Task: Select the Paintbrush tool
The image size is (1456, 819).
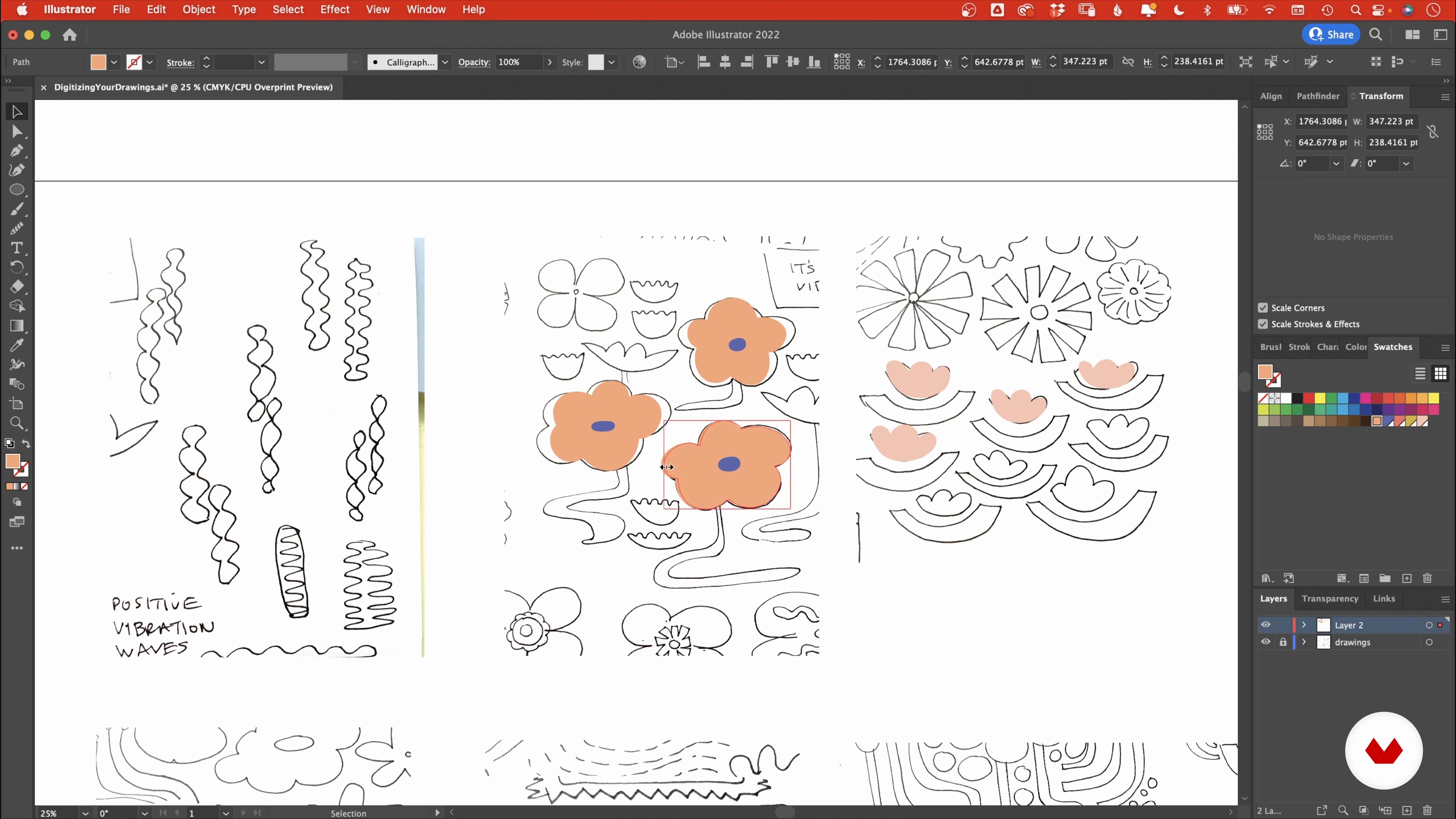Action: pos(16,210)
